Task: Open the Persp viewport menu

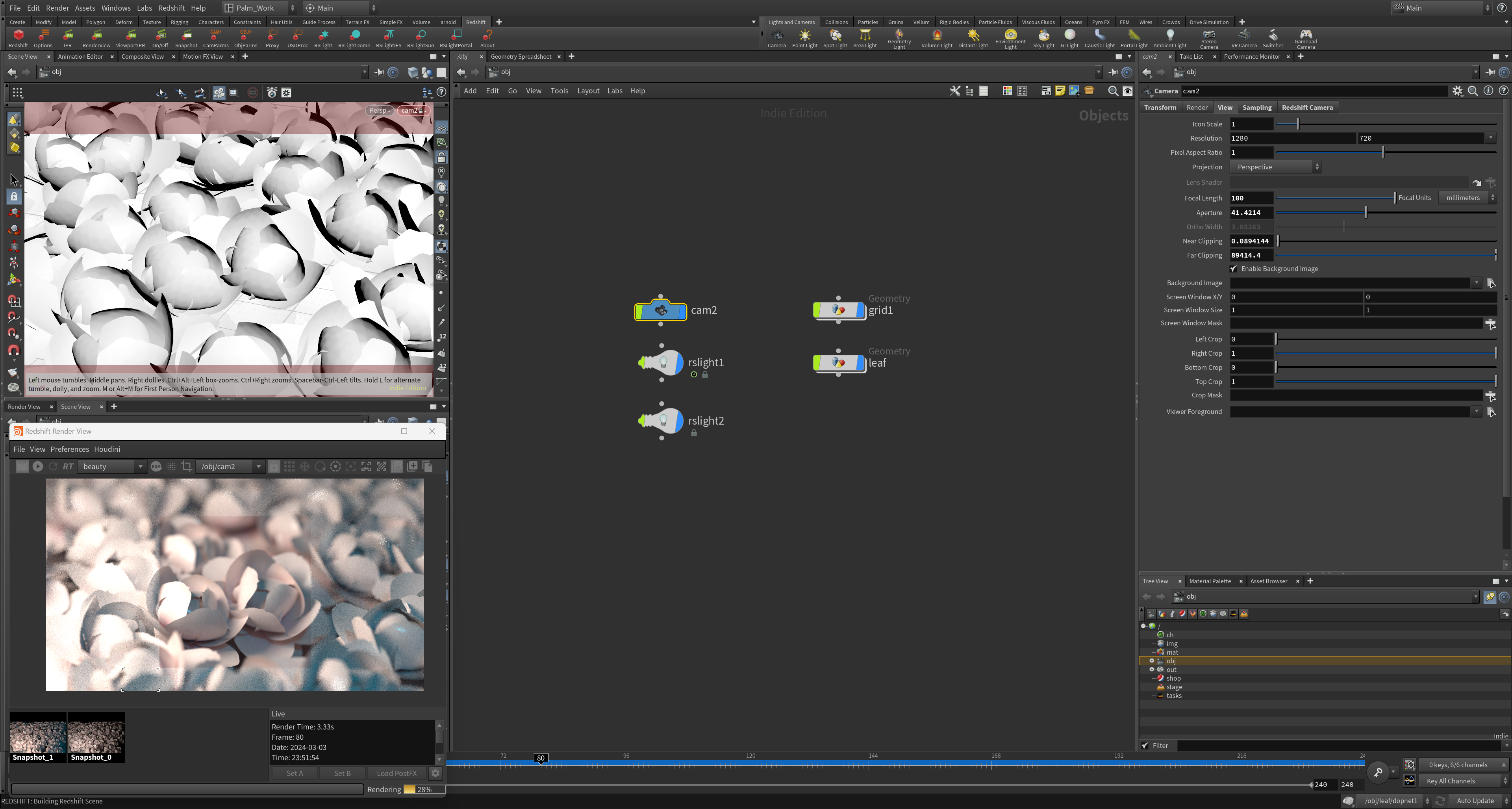Action: (379, 110)
